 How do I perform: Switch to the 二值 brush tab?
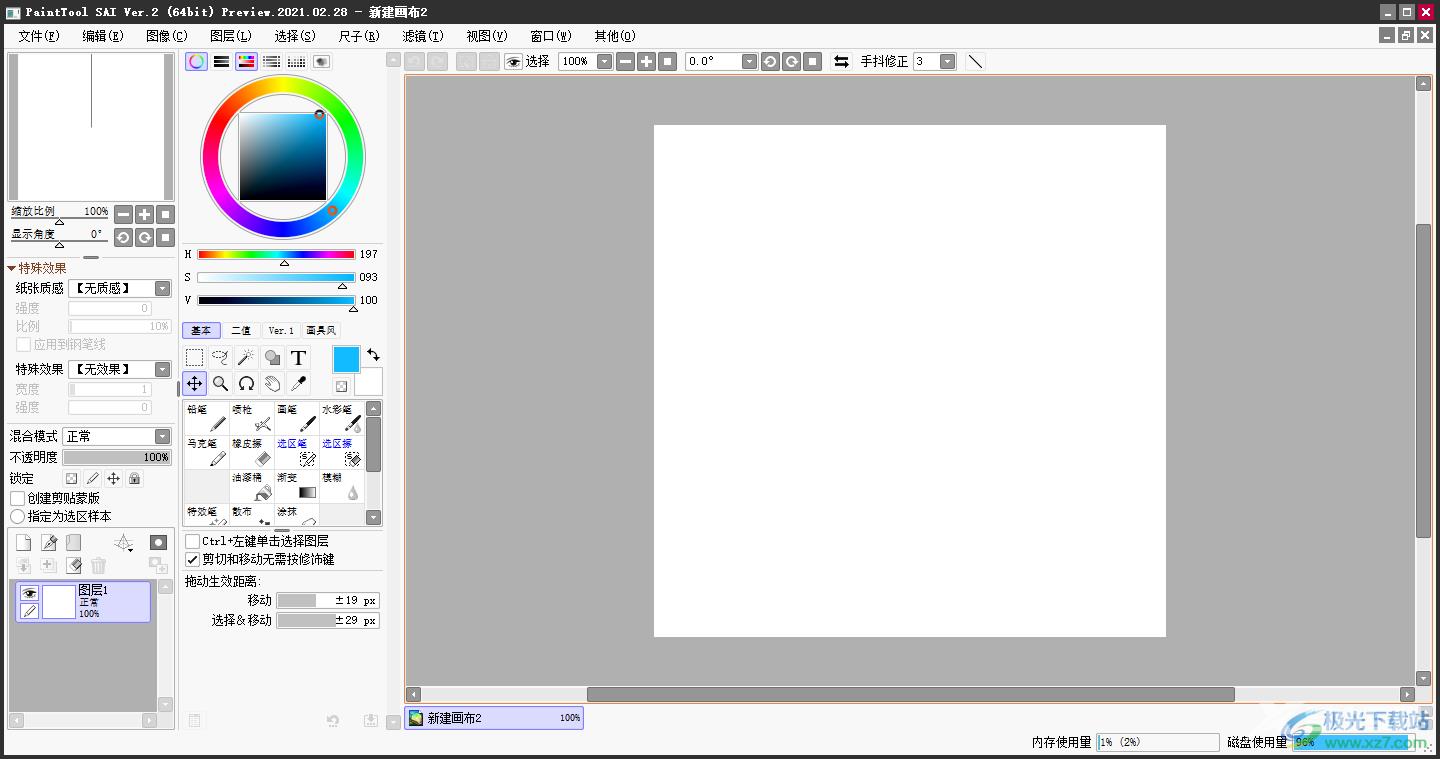click(x=241, y=330)
